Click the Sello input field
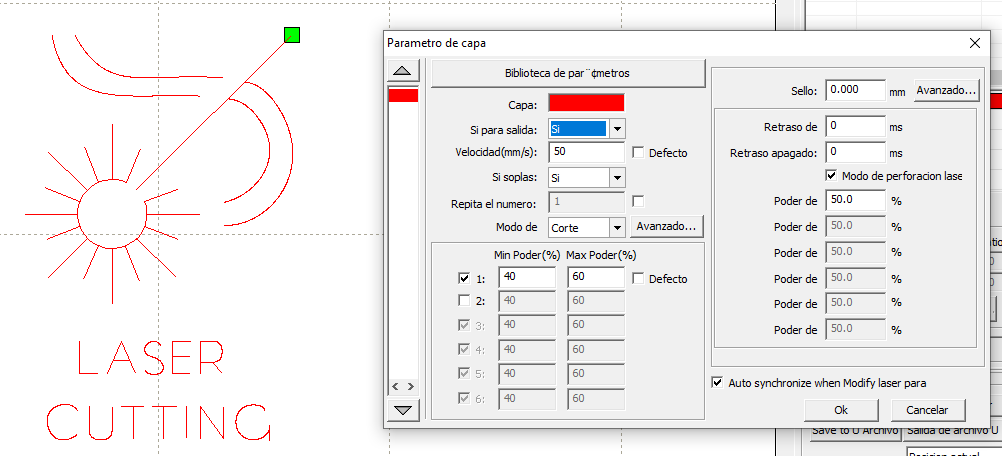This screenshot has height=476, width=1002. (x=855, y=91)
